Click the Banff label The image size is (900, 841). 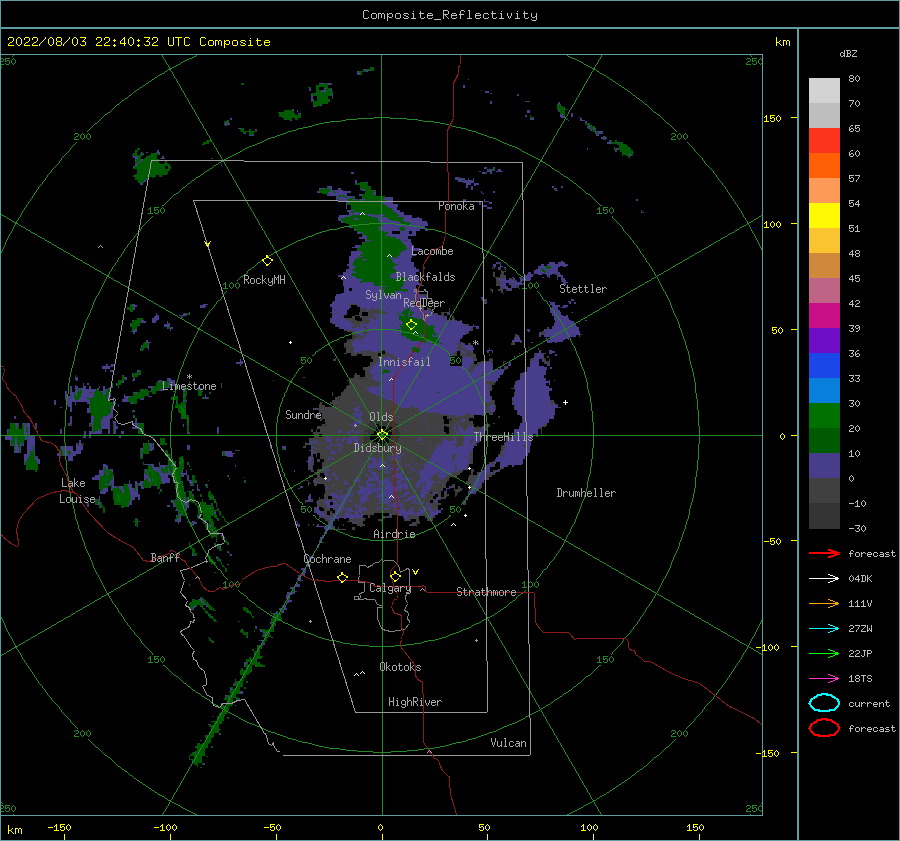[165, 557]
